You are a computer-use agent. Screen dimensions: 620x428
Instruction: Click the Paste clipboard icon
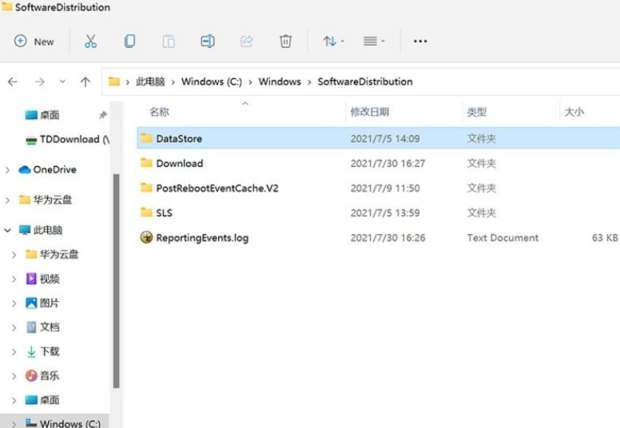click(168, 41)
